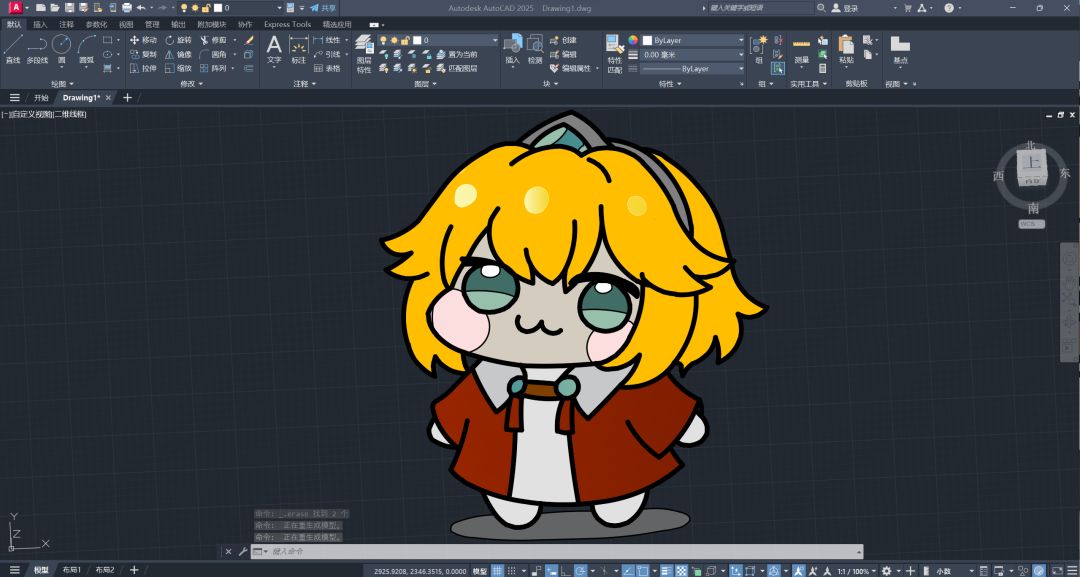
Task: Select the Dimension (标注) tool
Action: coord(298,50)
